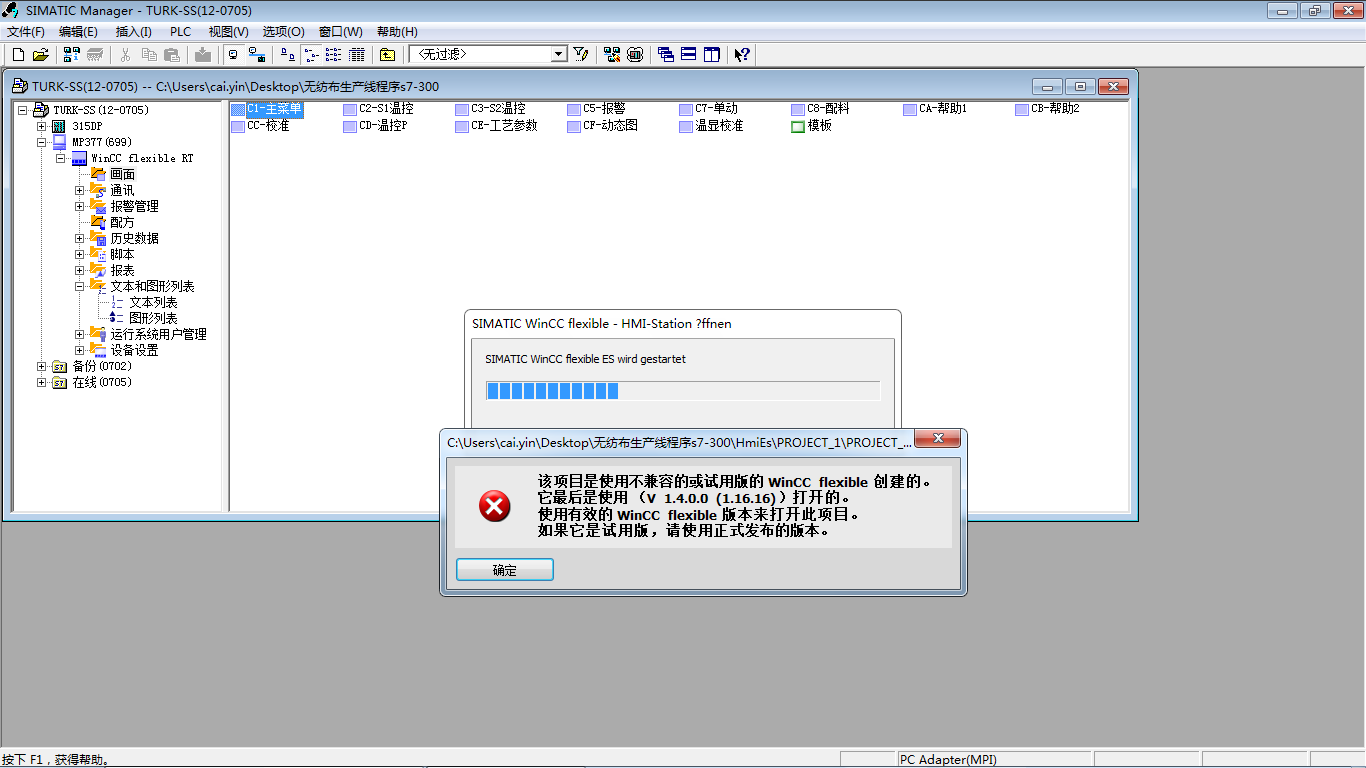Open the 编辑(E) menu
Image resolution: width=1366 pixels, height=768 pixels.
[x=78, y=32]
